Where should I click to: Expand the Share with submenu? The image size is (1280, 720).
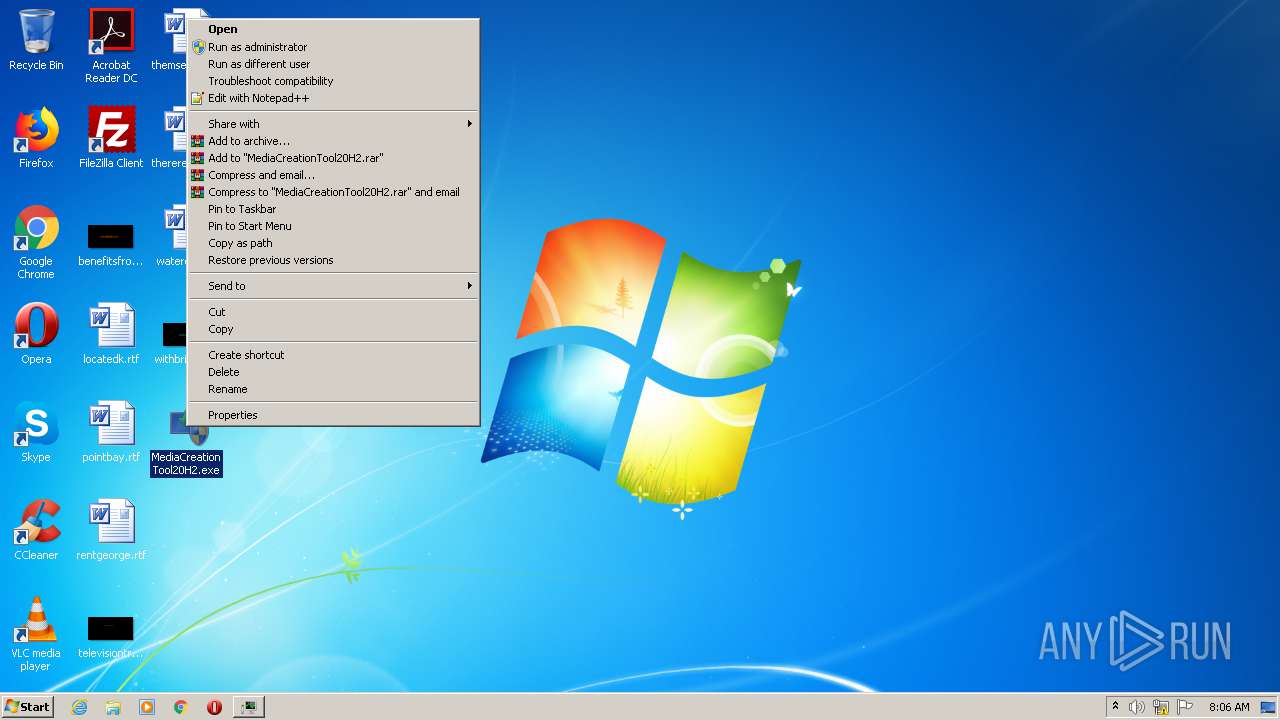[334, 124]
